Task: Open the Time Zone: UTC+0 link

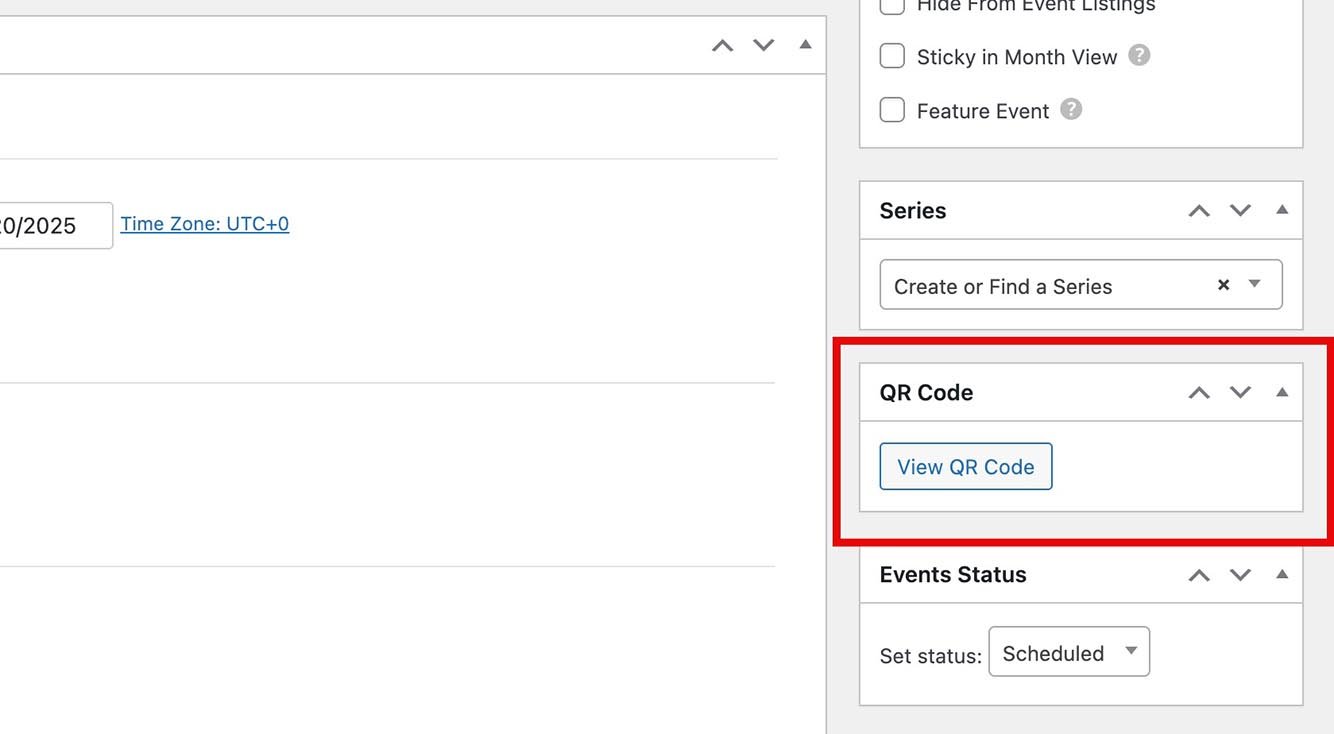Action: point(205,224)
